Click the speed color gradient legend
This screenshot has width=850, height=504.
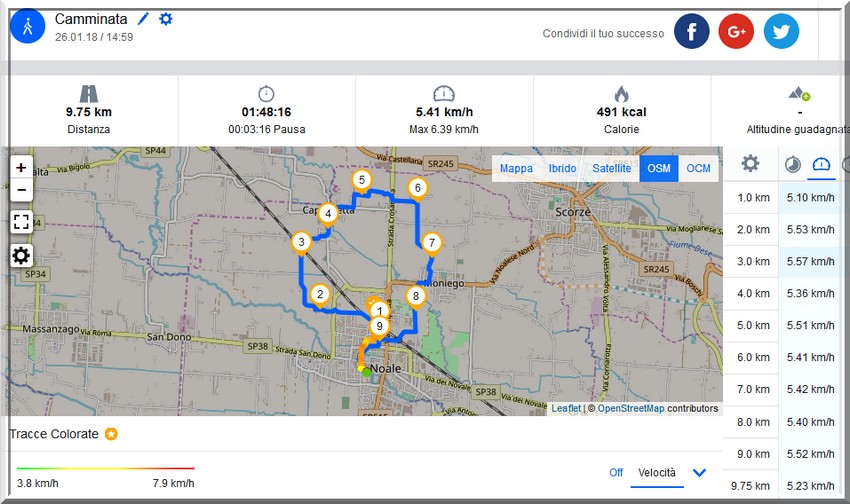click(106, 468)
